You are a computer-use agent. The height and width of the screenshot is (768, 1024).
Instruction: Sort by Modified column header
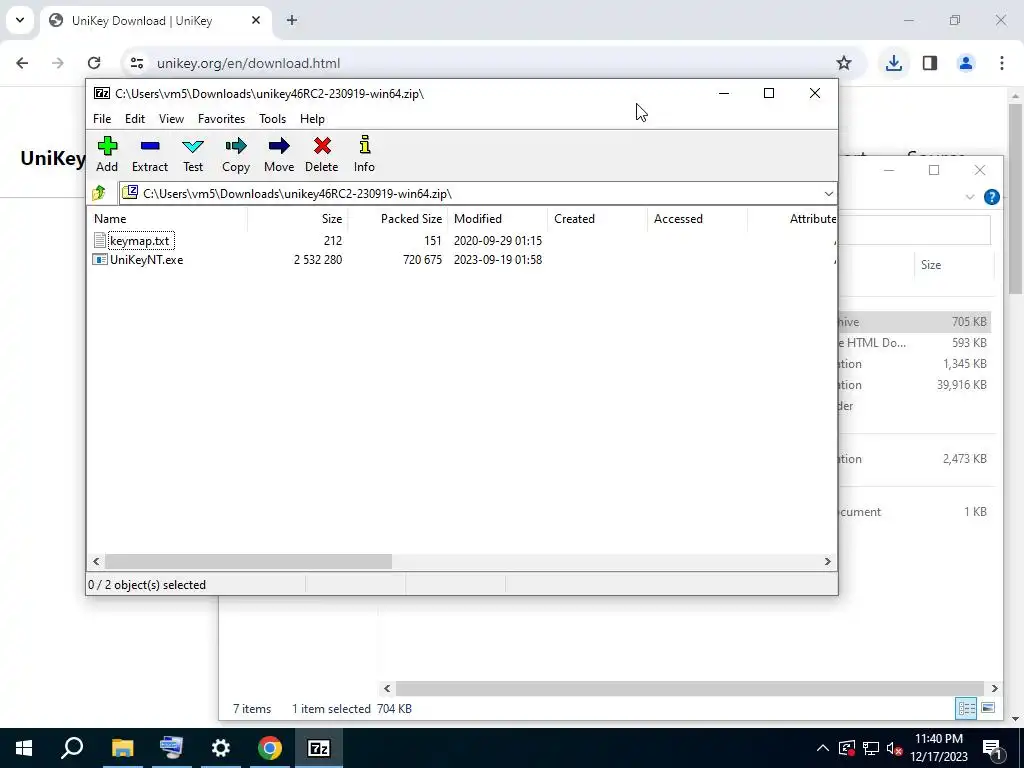(x=497, y=219)
